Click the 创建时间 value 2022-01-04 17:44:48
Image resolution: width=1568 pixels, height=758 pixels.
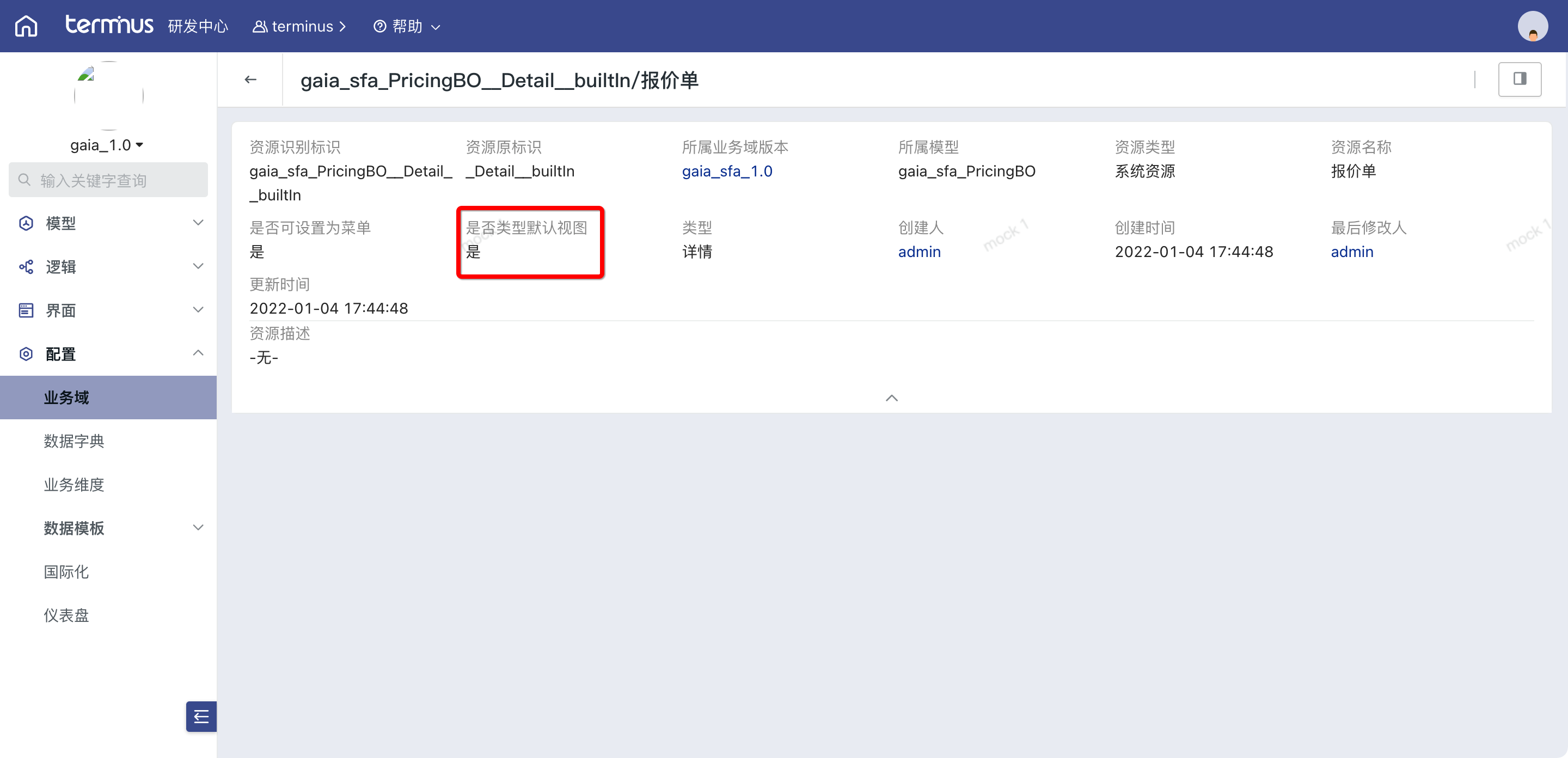pos(1193,252)
